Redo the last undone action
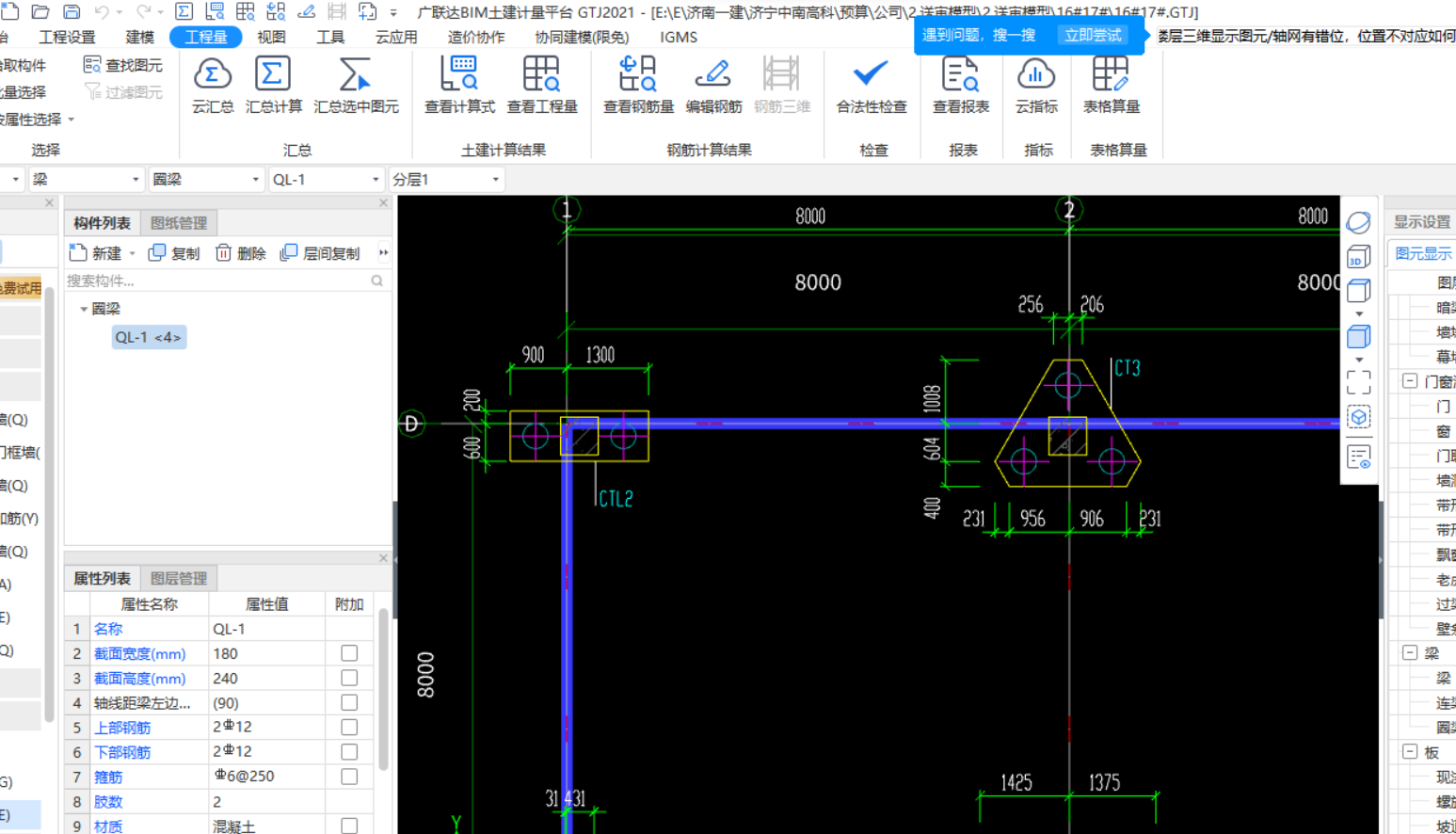Image resolution: width=1456 pixels, height=834 pixels. coord(143,11)
